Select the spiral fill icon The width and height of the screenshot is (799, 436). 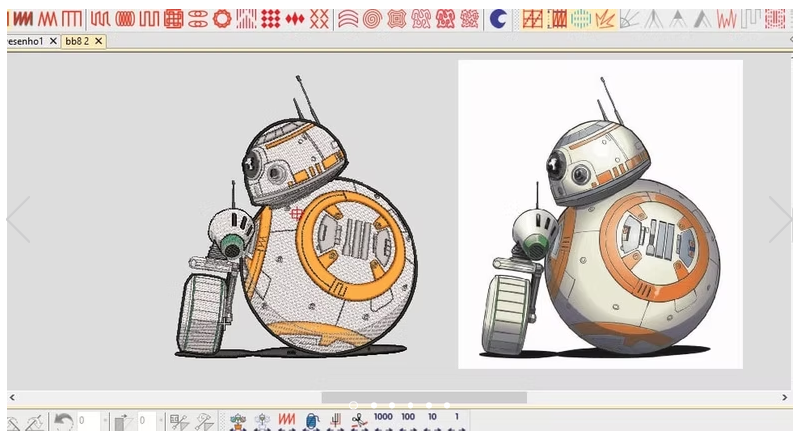point(372,19)
